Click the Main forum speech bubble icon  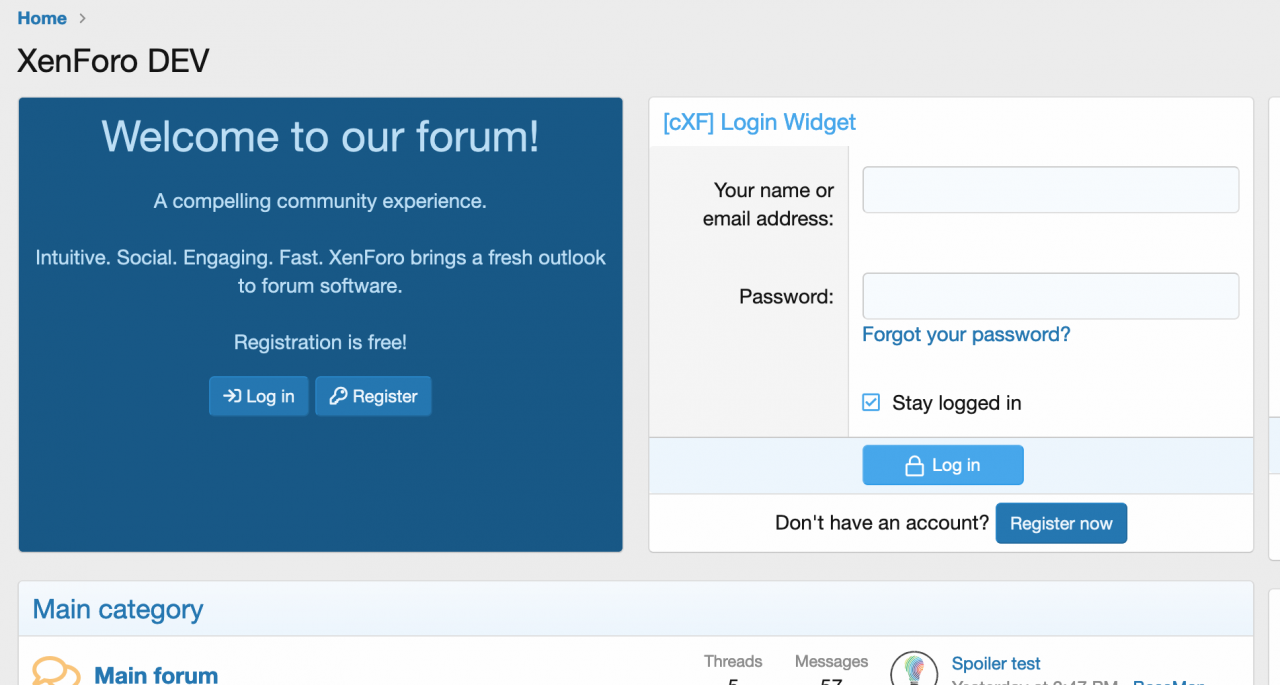(x=56, y=671)
